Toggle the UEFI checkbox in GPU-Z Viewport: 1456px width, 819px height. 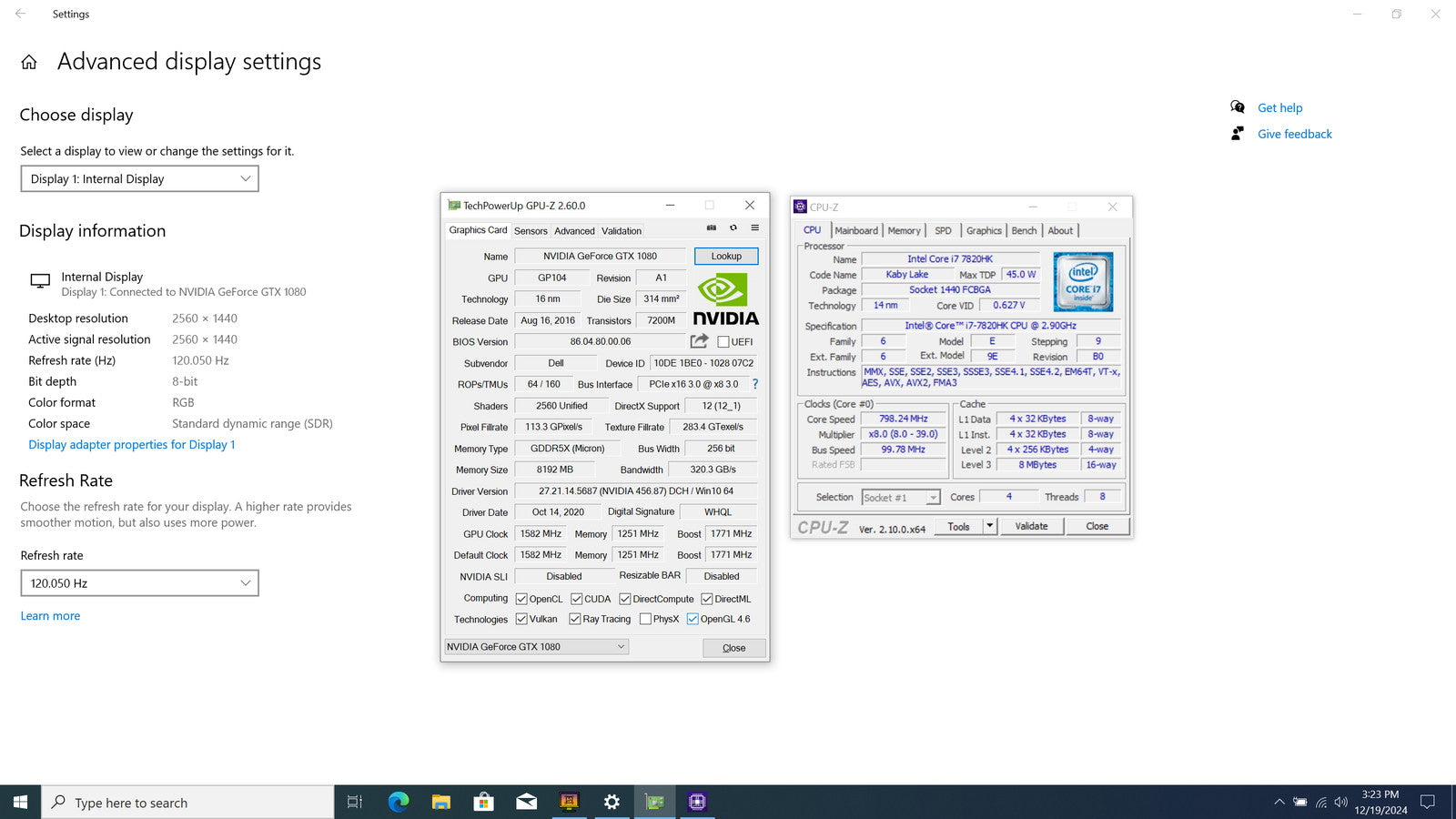(x=723, y=342)
